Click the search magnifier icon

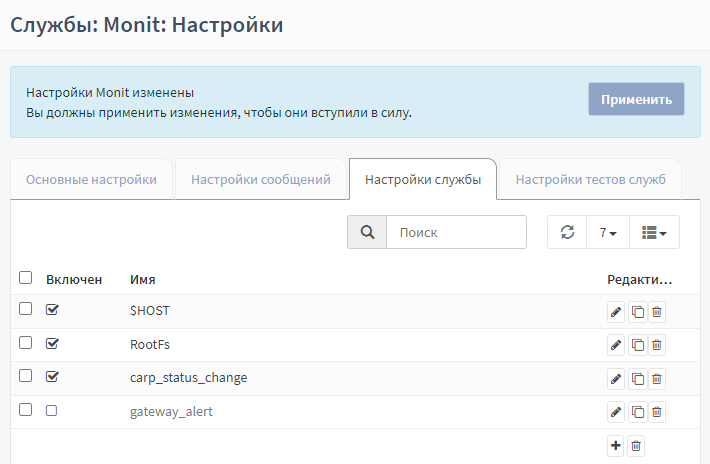[367, 232]
